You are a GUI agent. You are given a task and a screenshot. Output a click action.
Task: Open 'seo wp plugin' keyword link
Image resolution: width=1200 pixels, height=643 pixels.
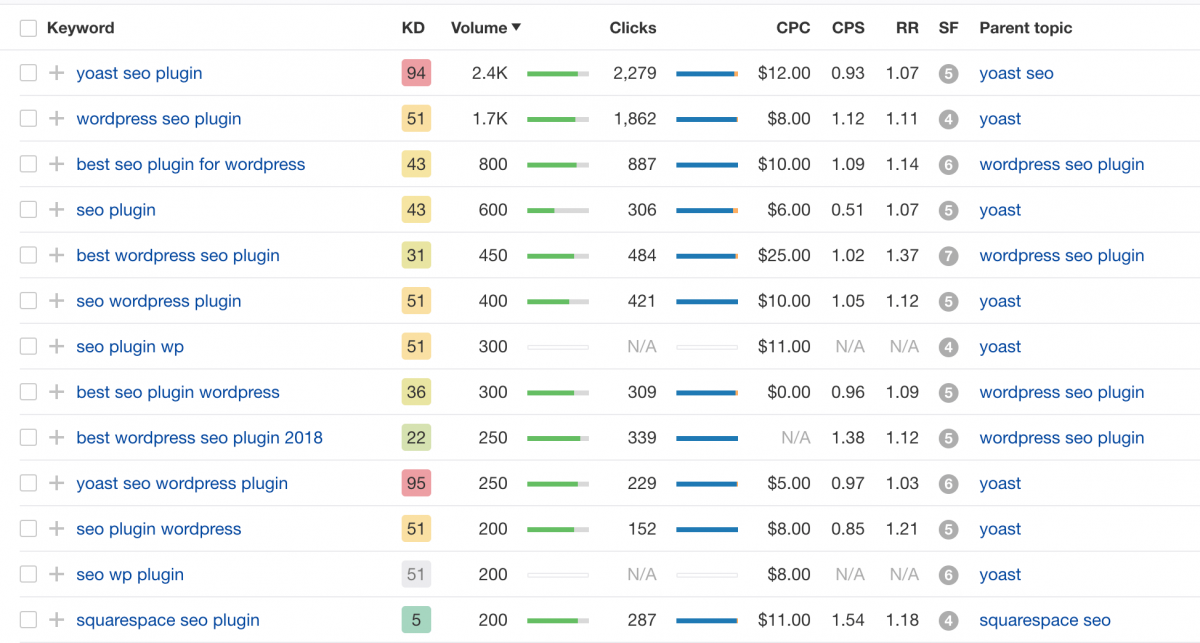click(130, 574)
